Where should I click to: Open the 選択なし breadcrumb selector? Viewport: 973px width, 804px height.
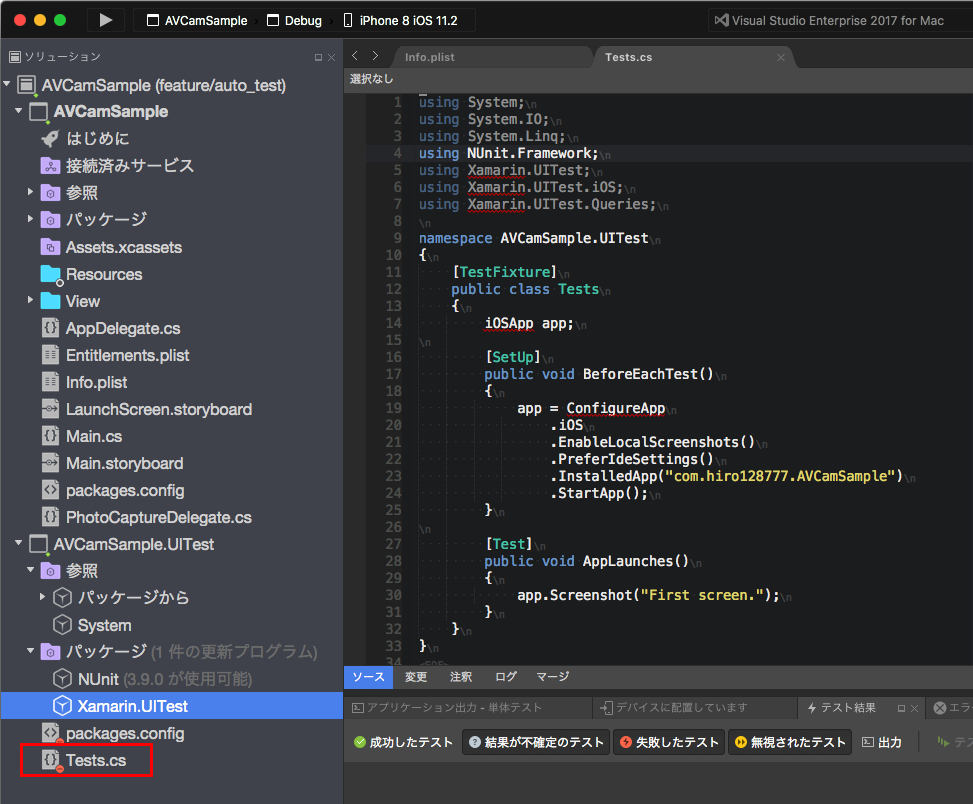coord(371,79)
